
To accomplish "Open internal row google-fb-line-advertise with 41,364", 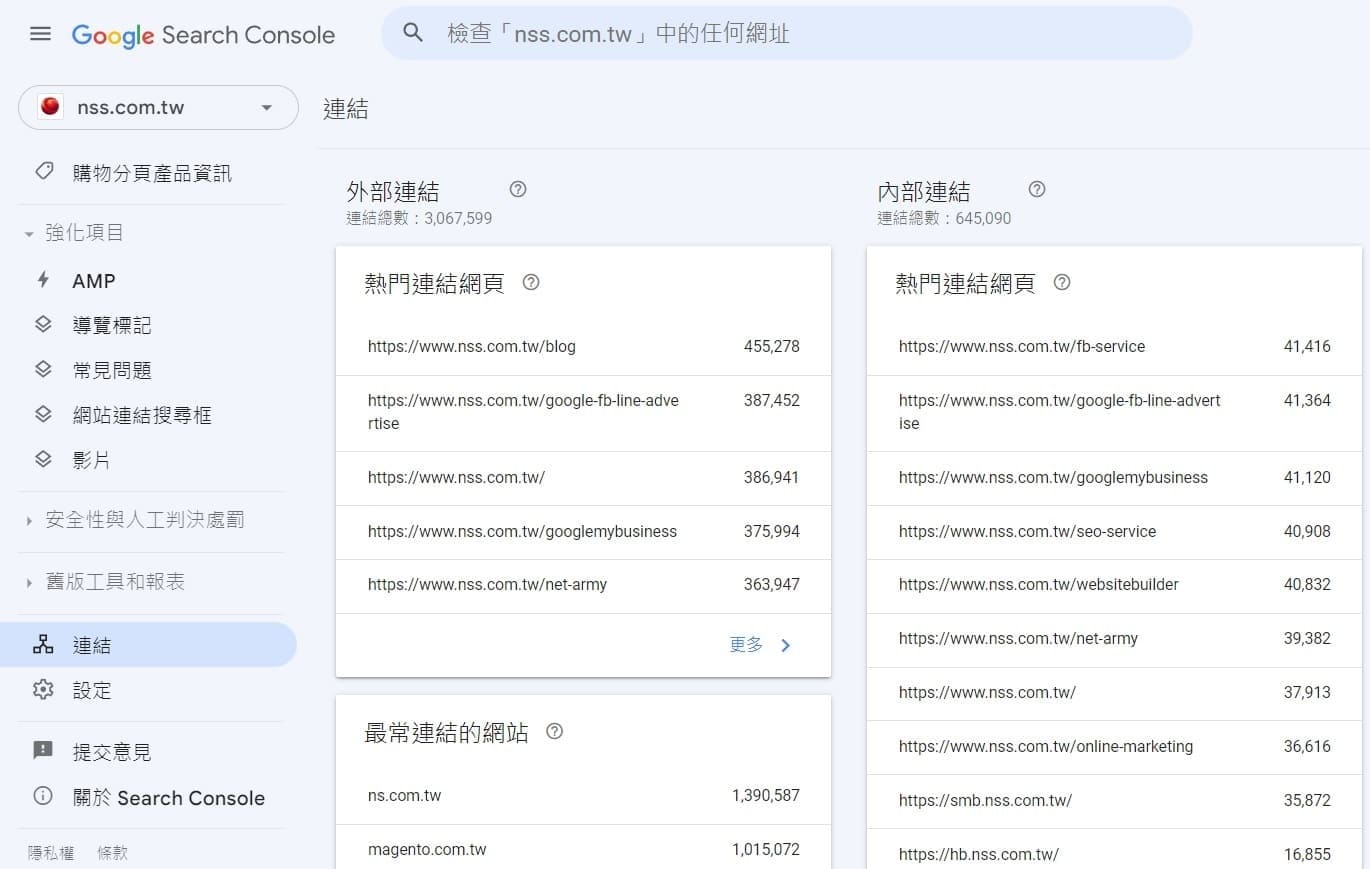I will point(1114,413).
